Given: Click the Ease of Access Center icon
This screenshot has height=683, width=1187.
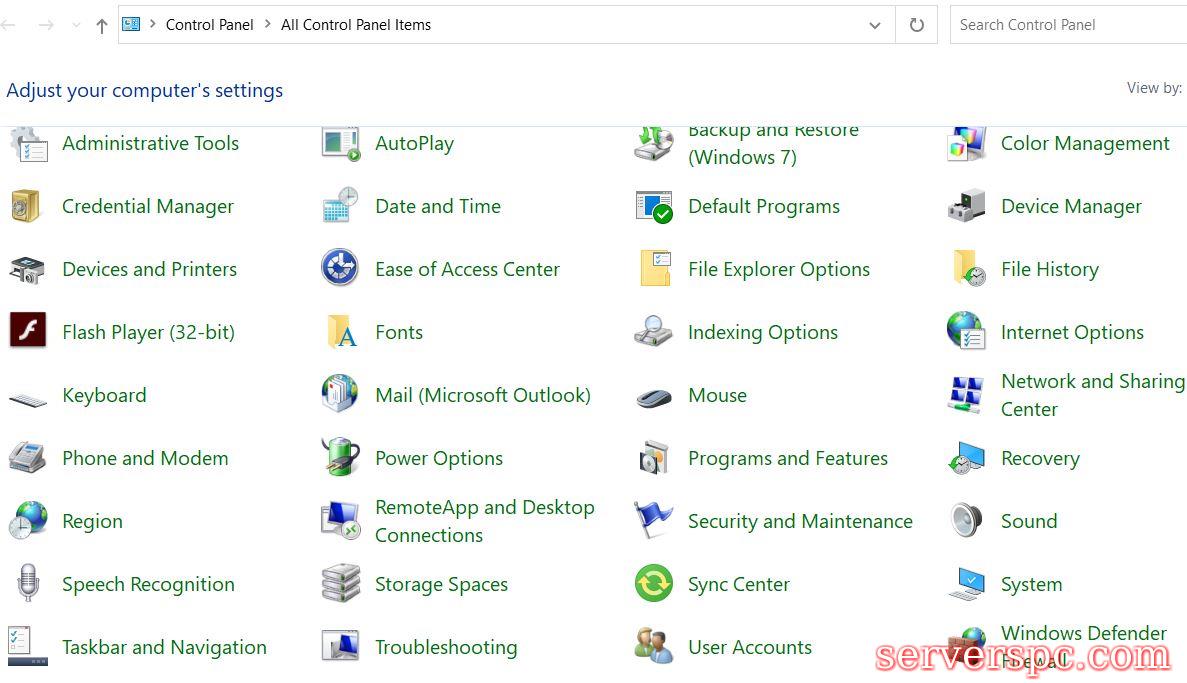Looking at the screenshot, I should coord(340,269).
